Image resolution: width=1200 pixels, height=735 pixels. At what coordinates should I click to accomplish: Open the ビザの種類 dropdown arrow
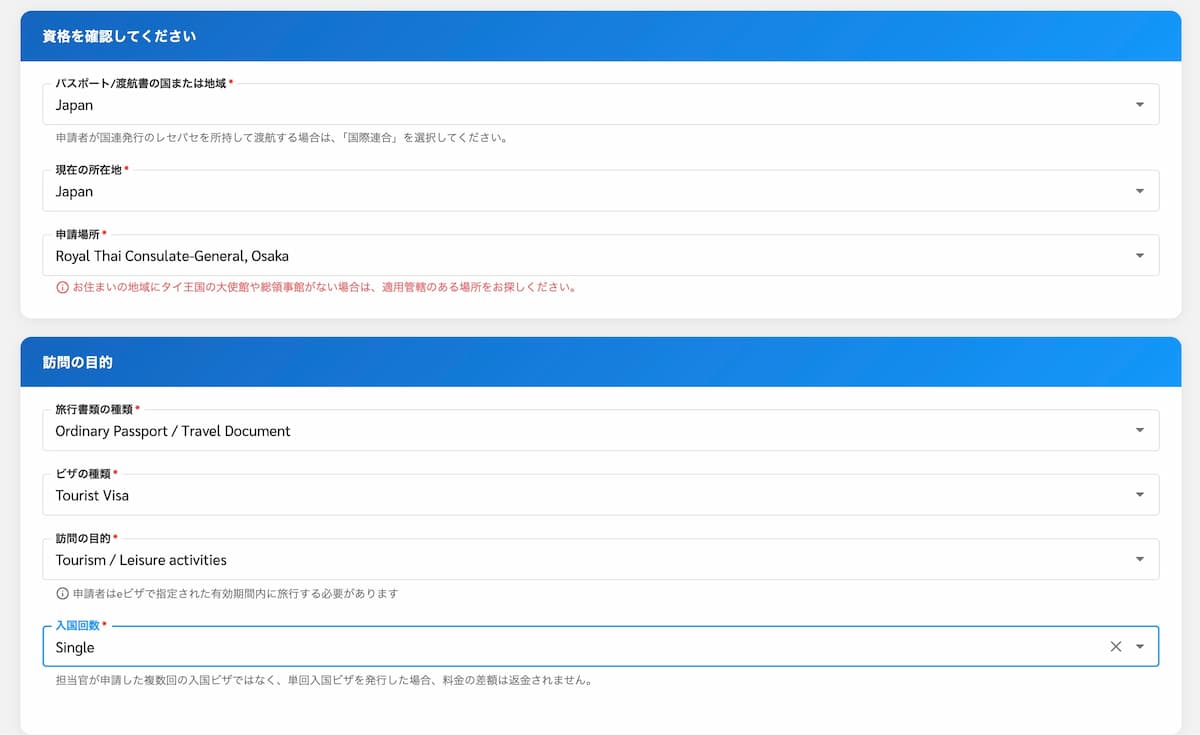(1140, 495)
